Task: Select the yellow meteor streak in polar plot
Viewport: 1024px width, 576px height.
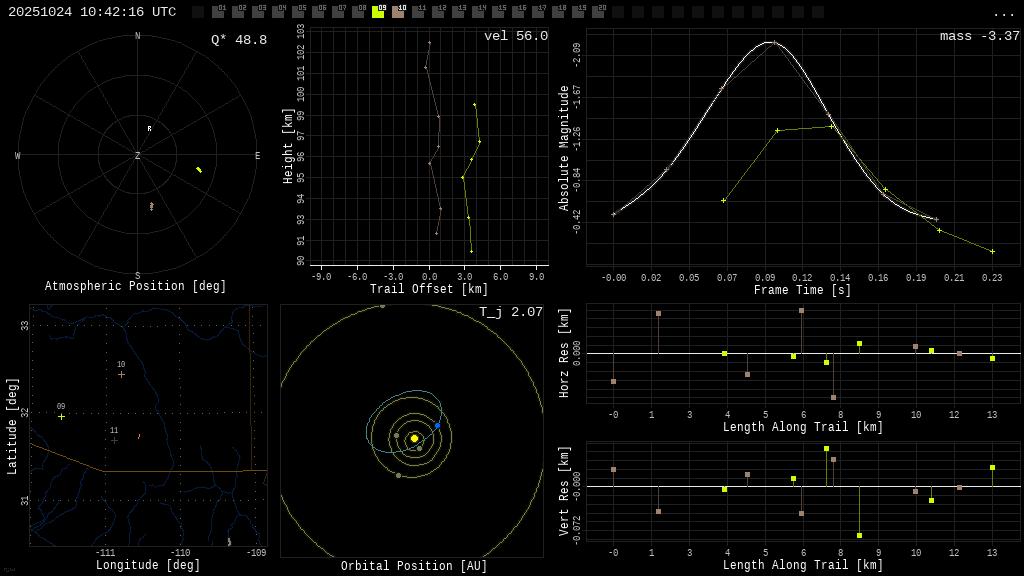Action: coord(199,170)
